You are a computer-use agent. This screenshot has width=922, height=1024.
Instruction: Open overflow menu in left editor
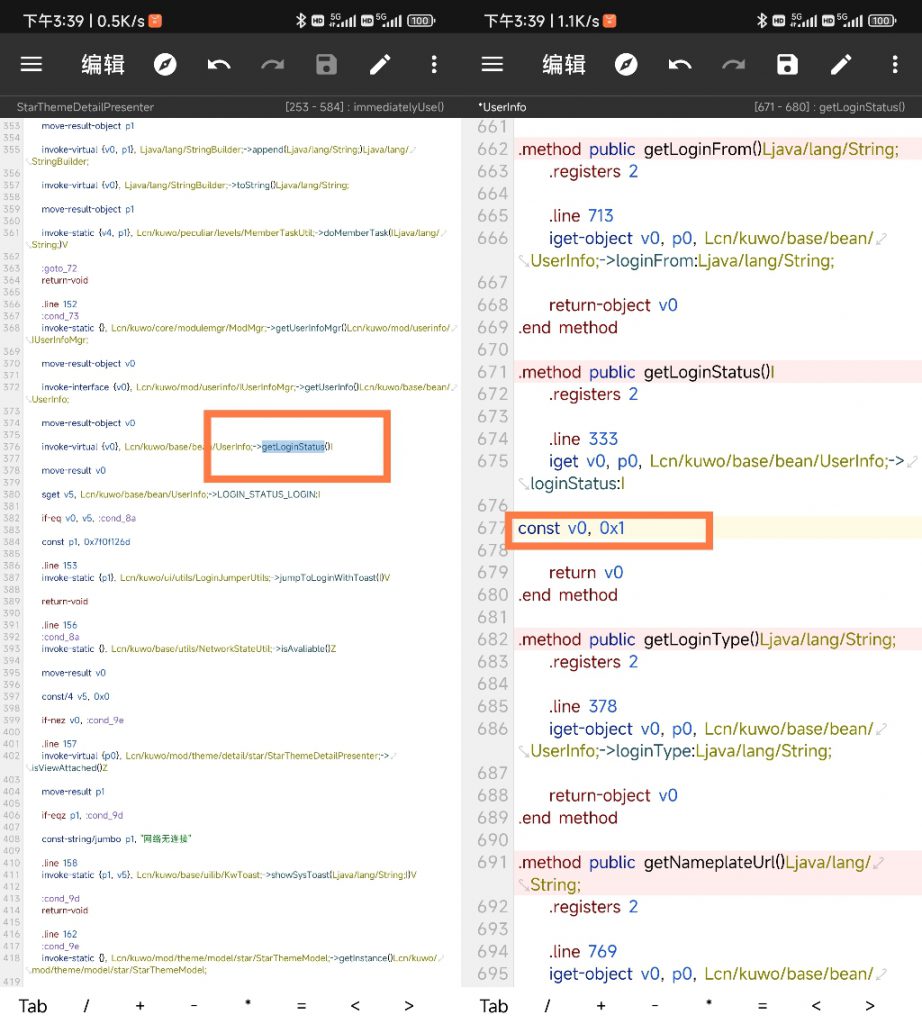[434, 65]
